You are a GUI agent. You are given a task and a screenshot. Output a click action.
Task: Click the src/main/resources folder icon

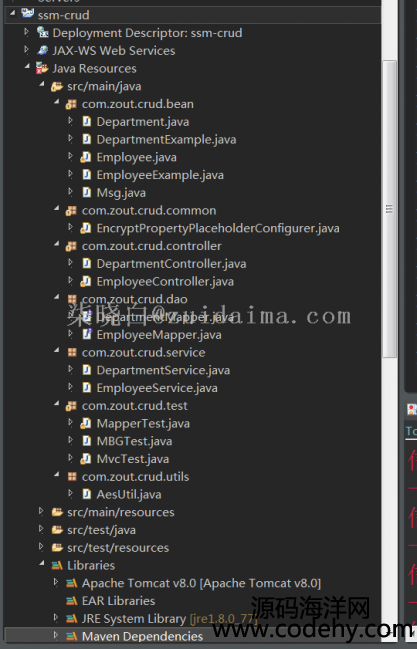click(57, 512)
